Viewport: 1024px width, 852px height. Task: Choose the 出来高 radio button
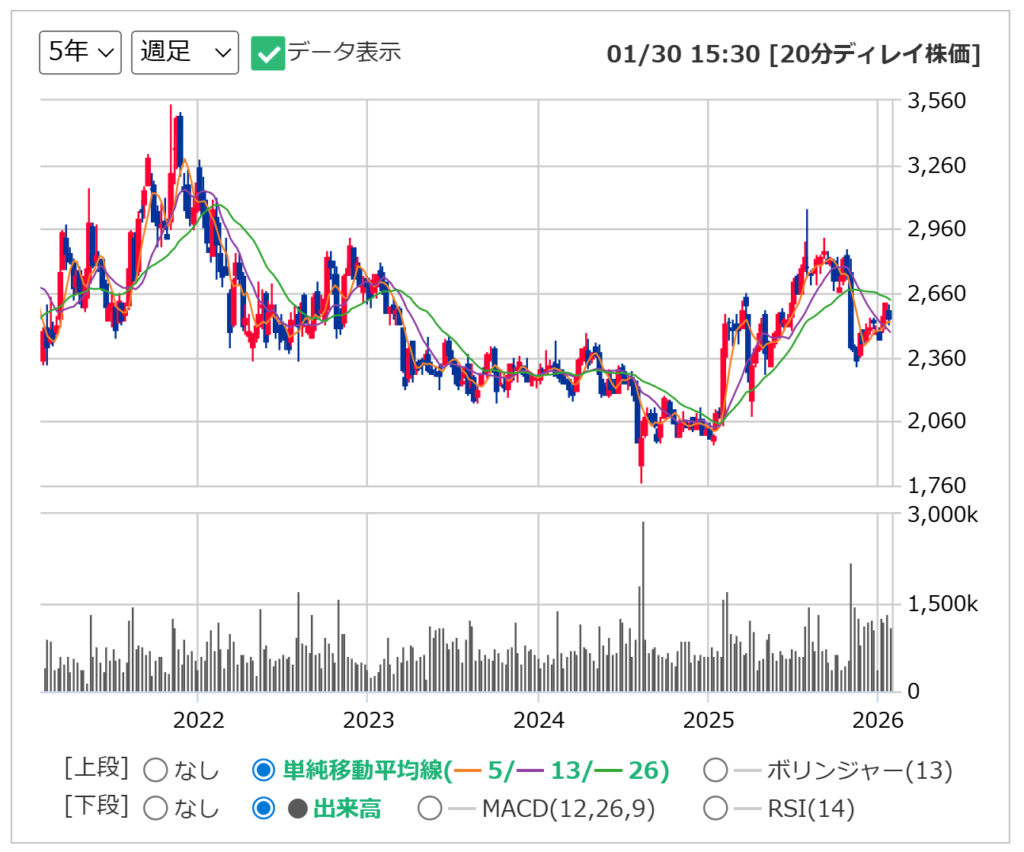263,808
